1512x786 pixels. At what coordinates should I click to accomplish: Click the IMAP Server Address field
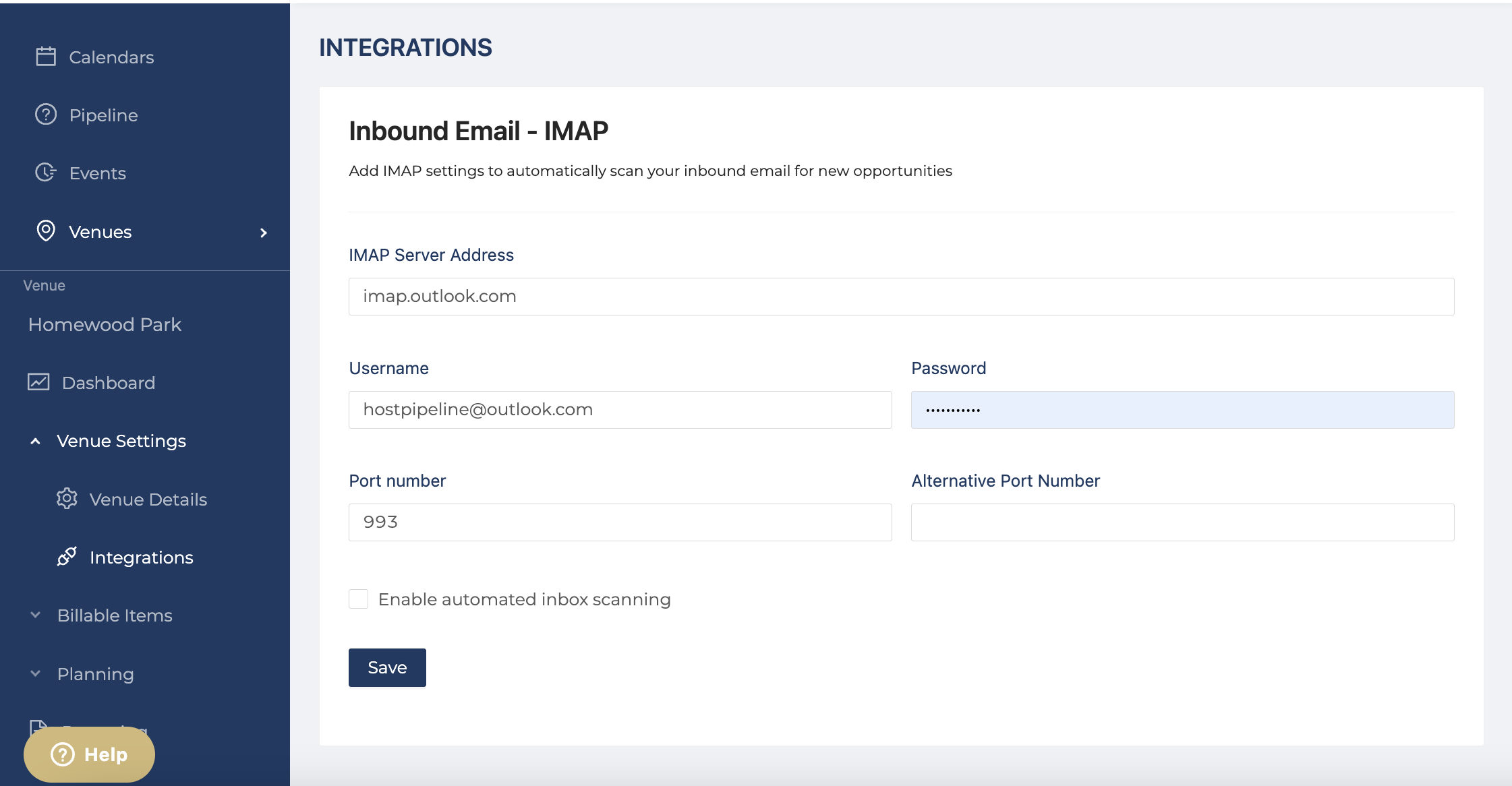coord(901,297)
